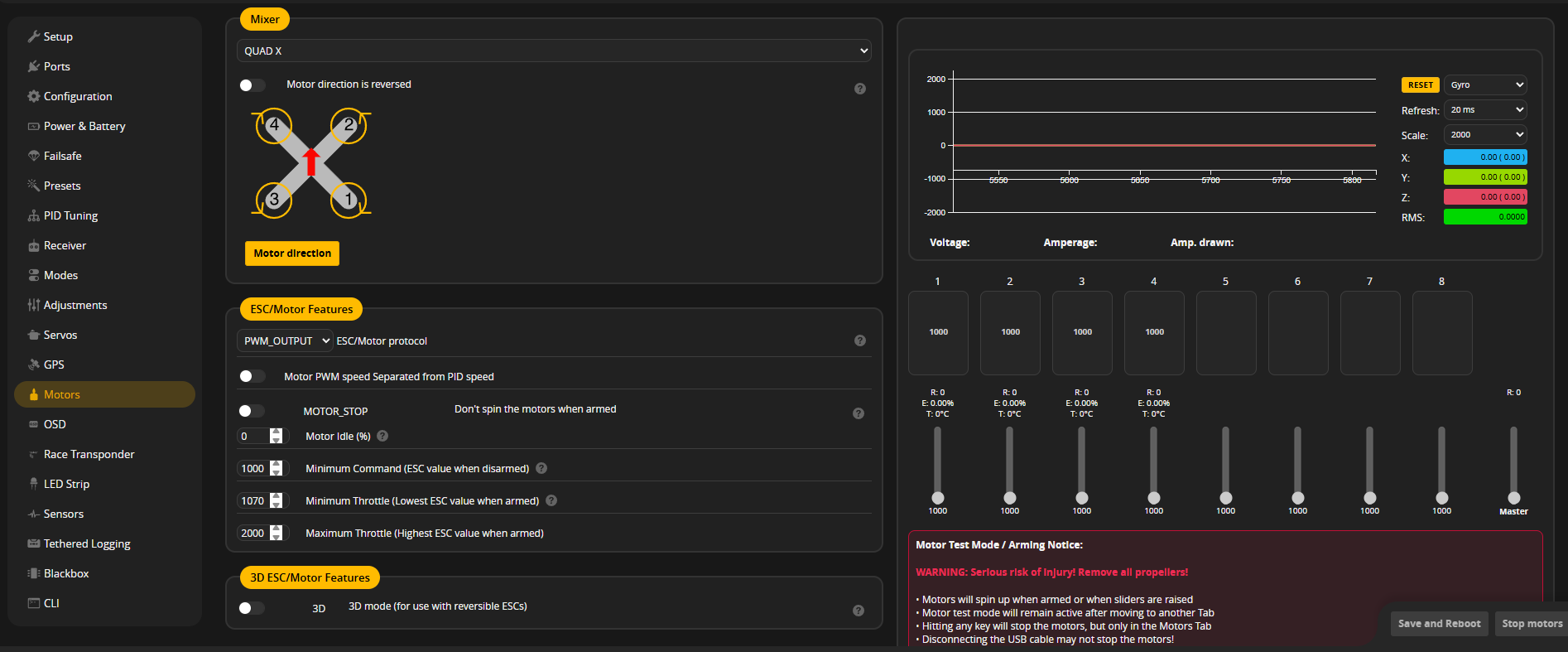Click help icon next to Motor Idle
This screenshot has height=652, width=1568.
click(382, 436)
